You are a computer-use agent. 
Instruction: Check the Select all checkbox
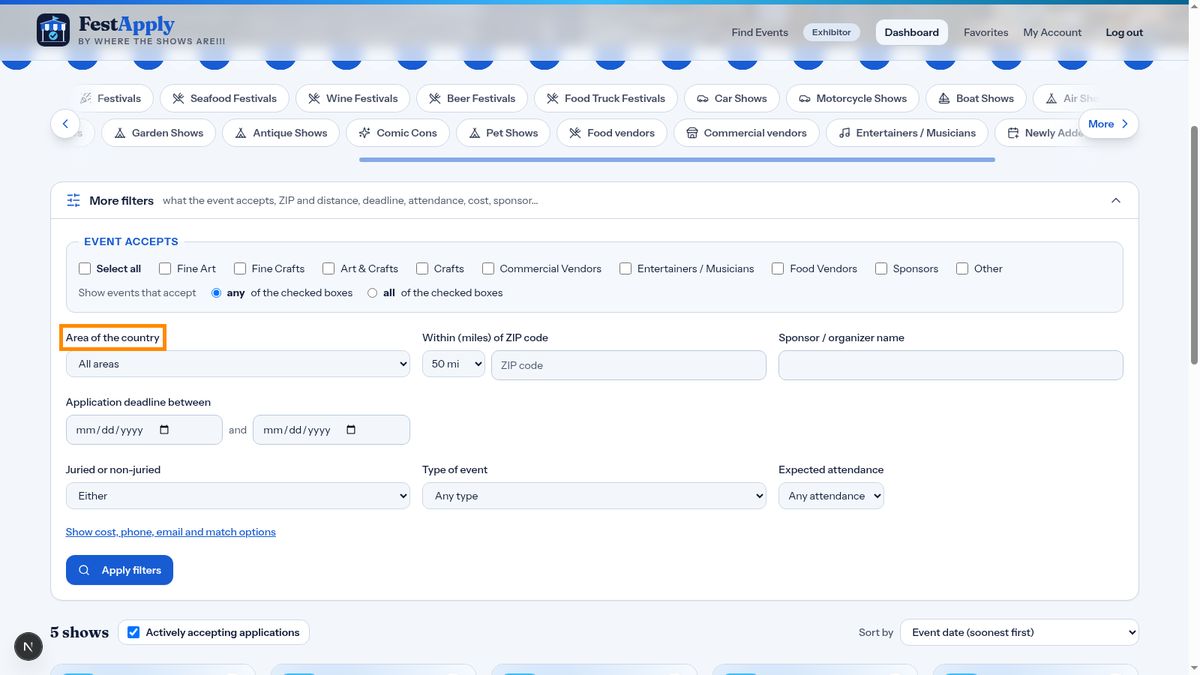(x=85, y=269)
